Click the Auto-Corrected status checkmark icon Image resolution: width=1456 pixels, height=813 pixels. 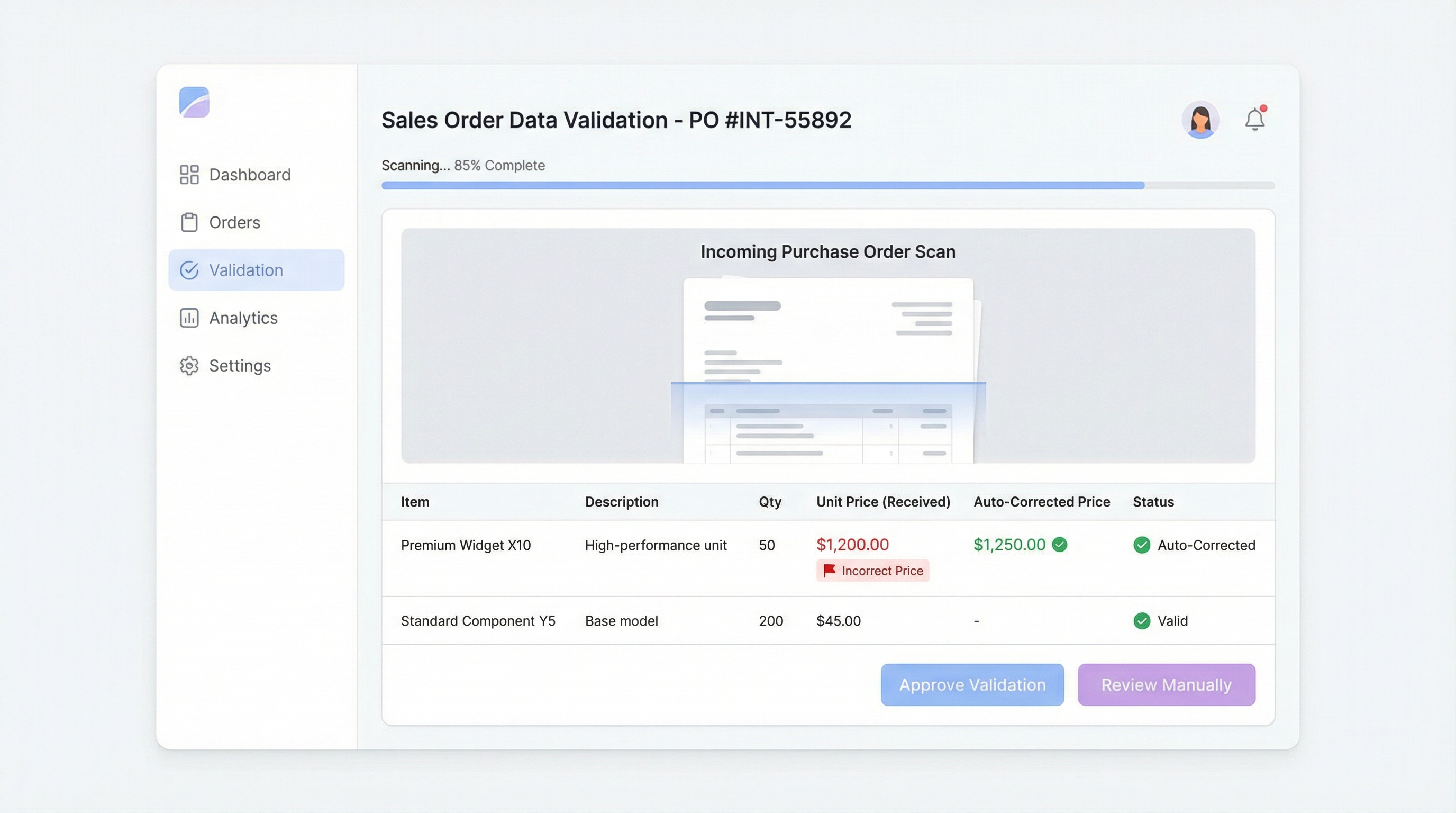click(1142, 545)
